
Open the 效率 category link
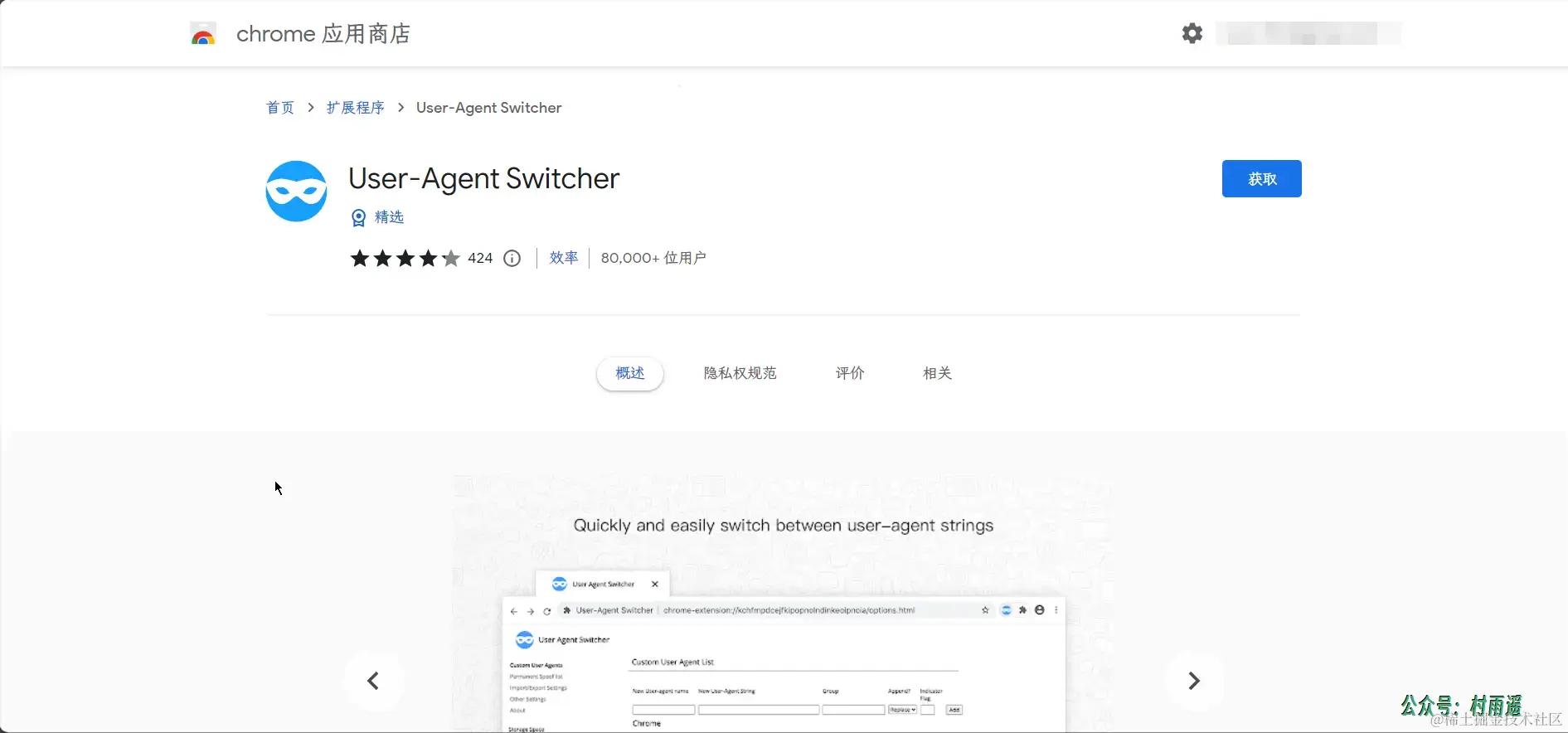click(564, 258)
